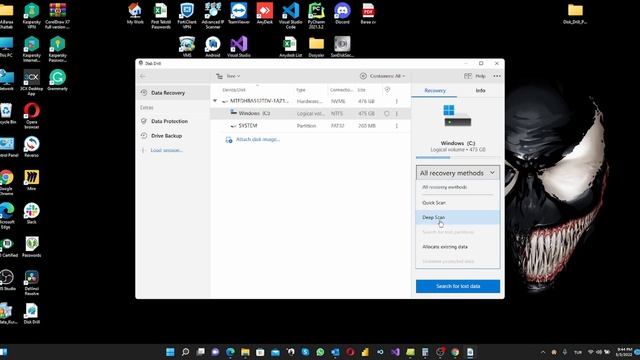Open the Kaspersky VPN desktop shortcut
Image resolution: width=640 pixels, height=360 pixels.
[x=31, y=16]
